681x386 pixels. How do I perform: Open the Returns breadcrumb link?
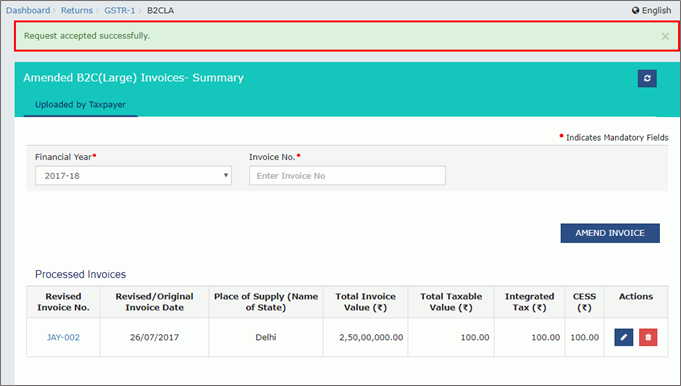tap(77, 10)
